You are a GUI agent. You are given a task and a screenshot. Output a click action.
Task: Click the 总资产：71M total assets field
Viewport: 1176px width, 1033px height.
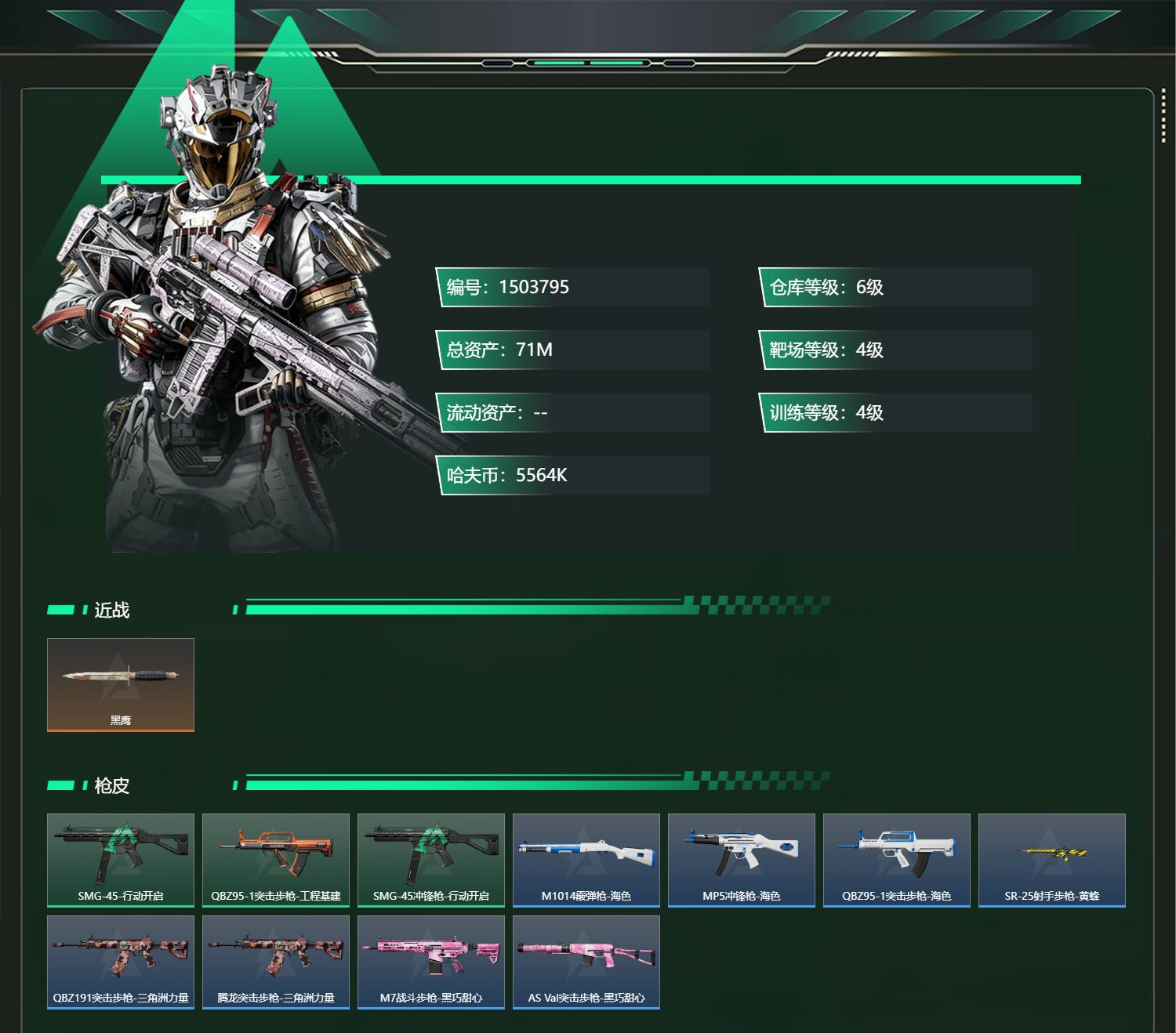[x=572, y=350]
